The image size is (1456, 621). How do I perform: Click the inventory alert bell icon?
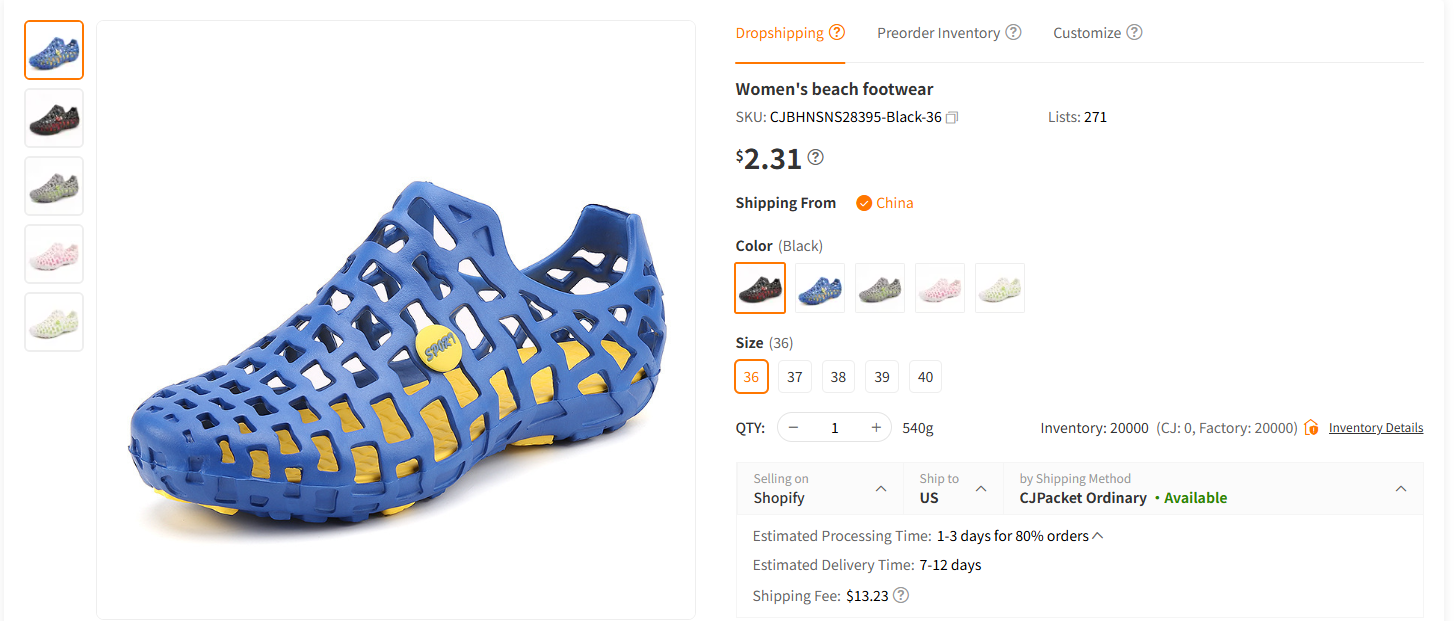[x=1311, y=427]
